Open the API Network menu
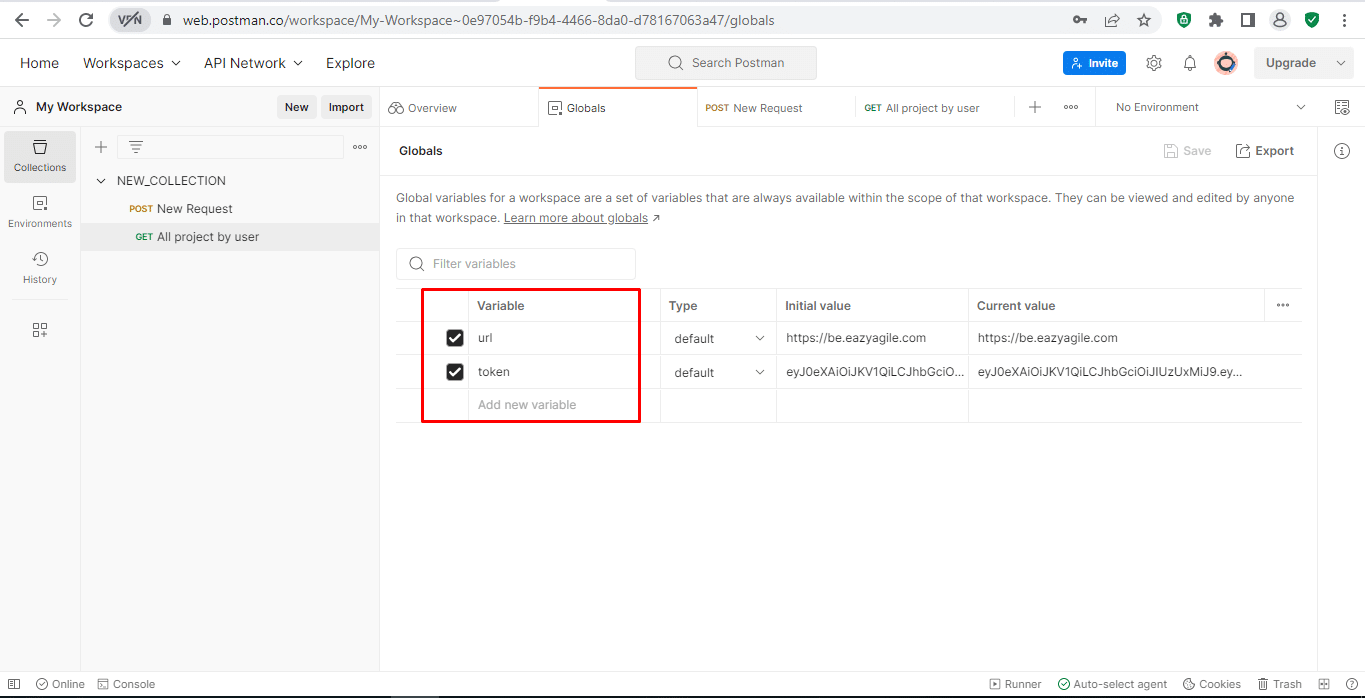 pos(253,63)
